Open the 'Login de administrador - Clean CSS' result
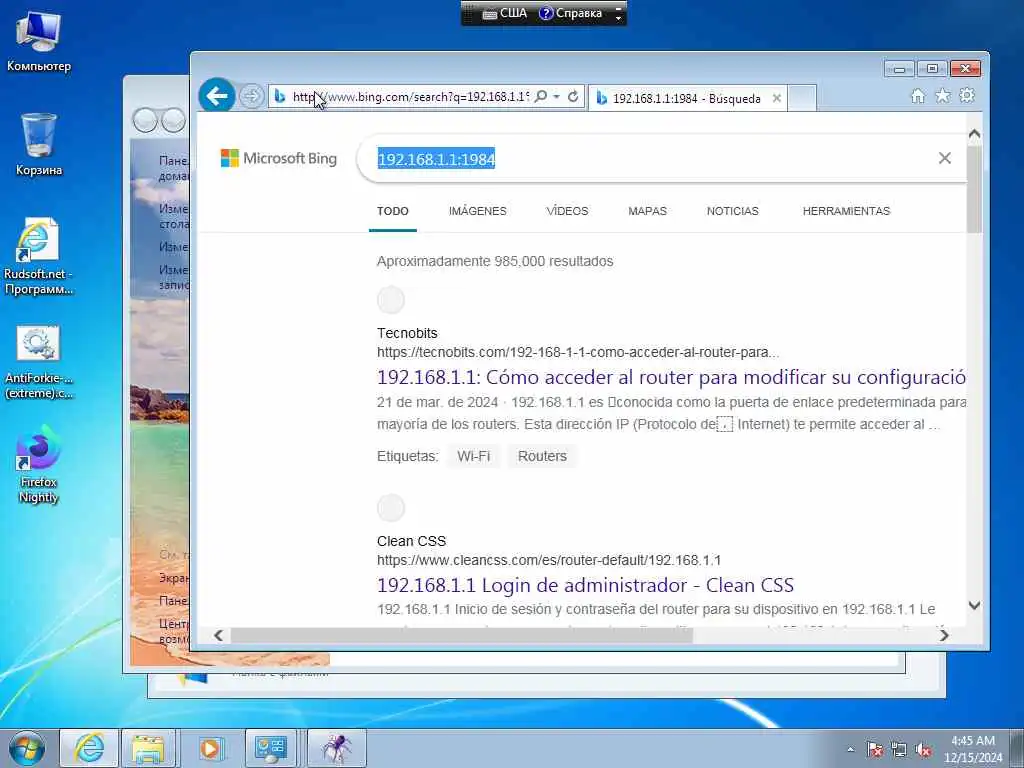 click(x=585, y=585)
